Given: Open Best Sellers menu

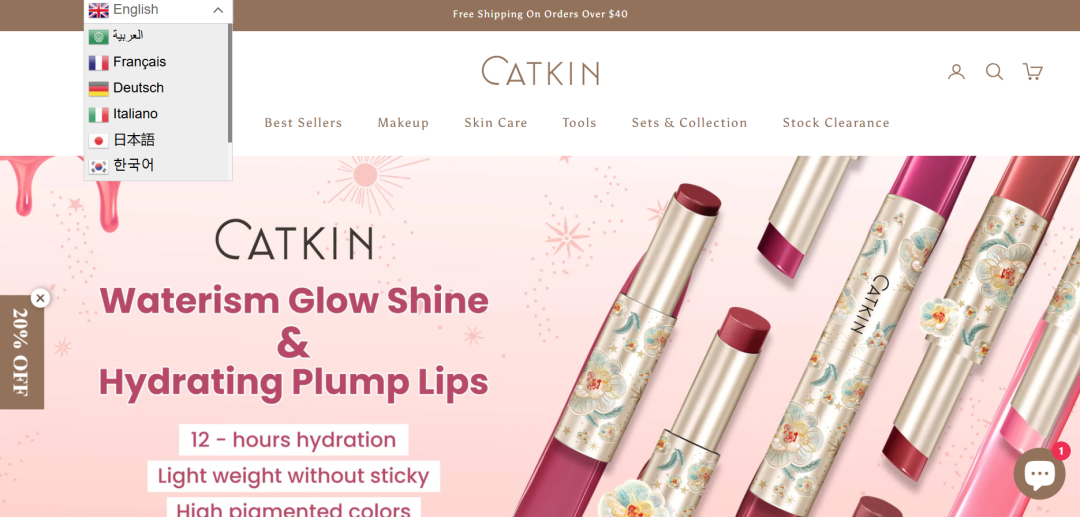Looking at the screenshot, I should click(303, 123).
